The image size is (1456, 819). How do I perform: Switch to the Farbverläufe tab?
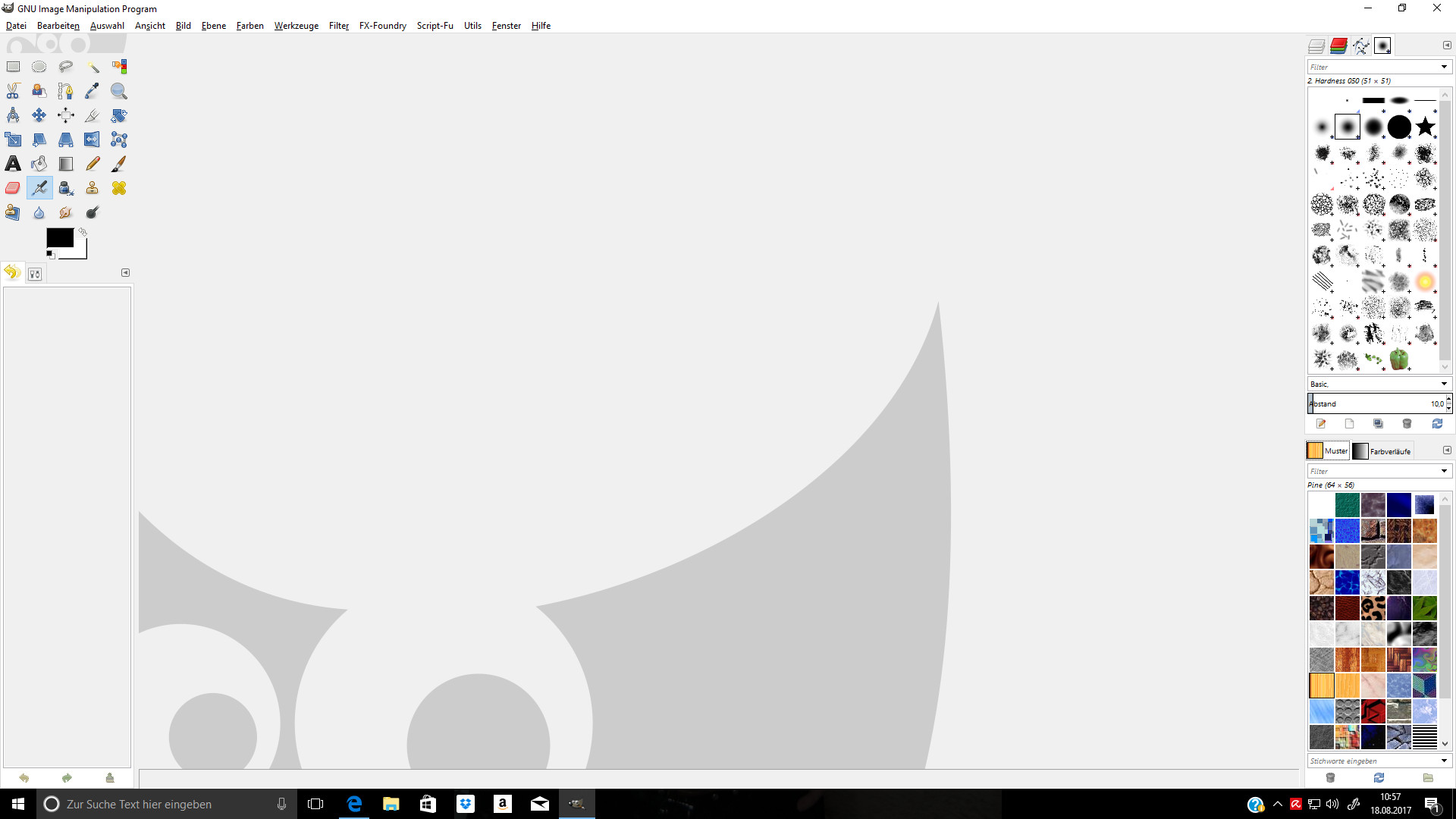point(1382,450)
